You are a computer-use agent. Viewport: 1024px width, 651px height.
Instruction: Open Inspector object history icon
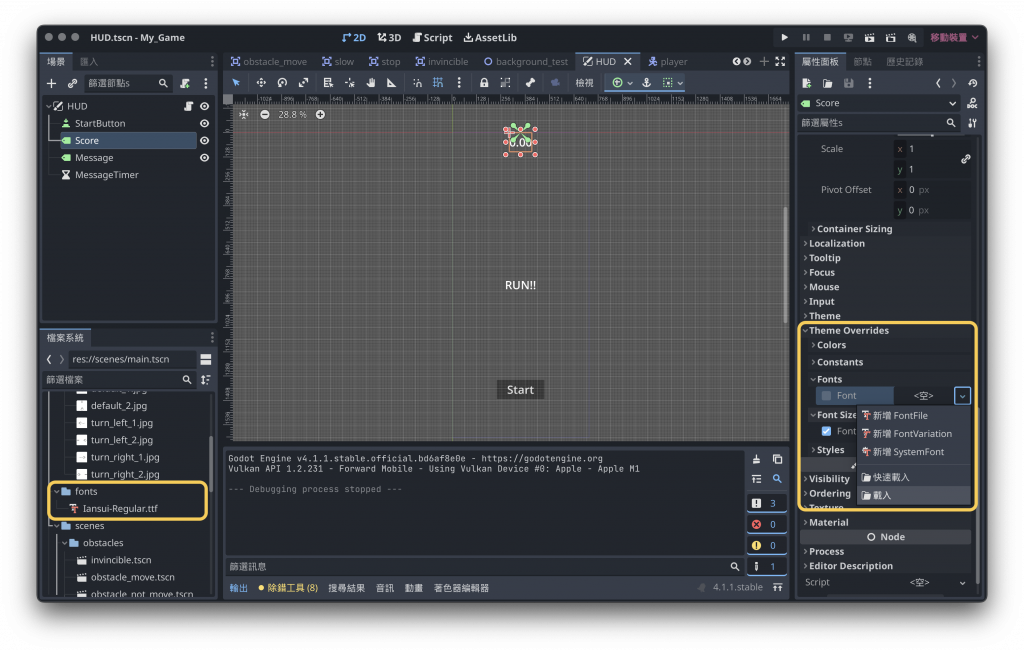973,83
